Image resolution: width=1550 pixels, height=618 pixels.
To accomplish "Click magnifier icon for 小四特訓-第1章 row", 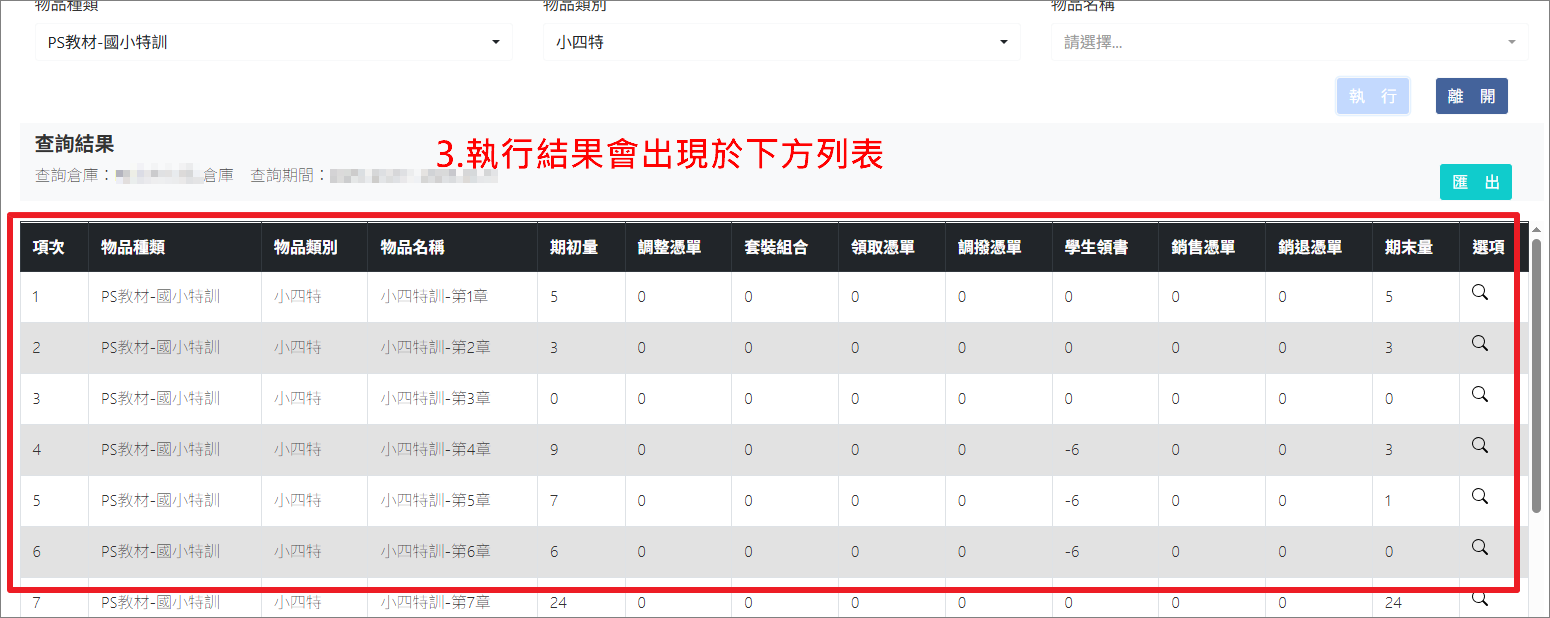I will tap(1480, 293).
